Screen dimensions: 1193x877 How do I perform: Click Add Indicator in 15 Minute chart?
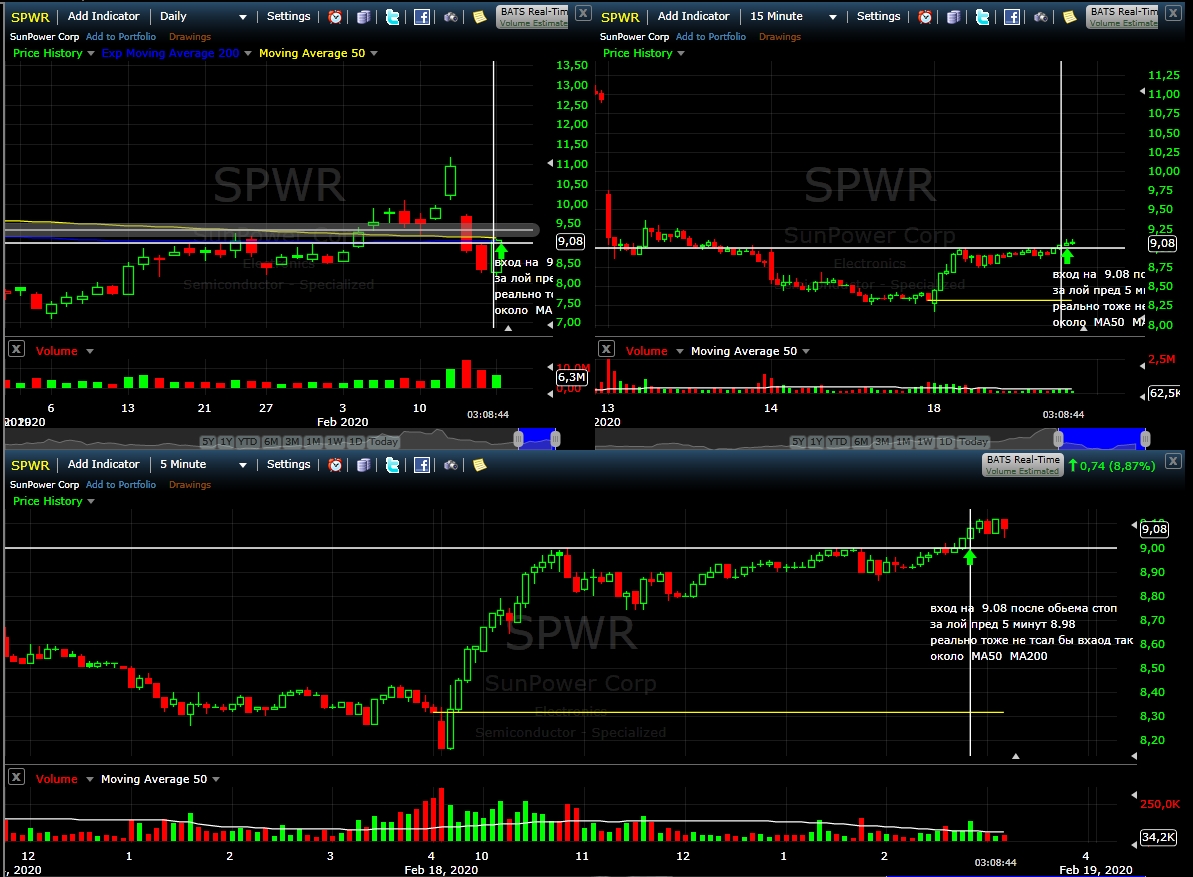coord(693,16)
